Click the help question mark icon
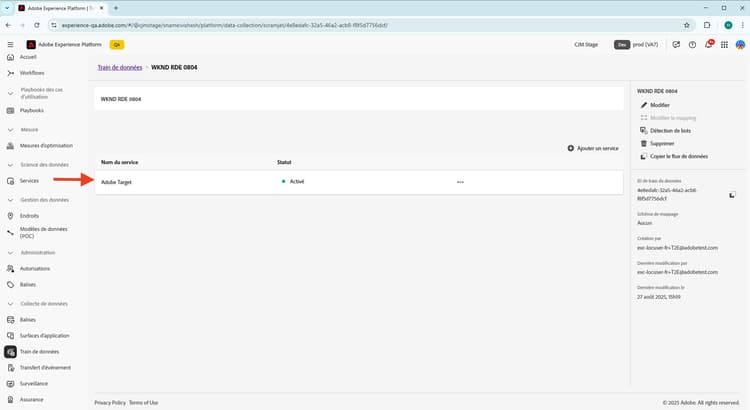The image size is (750, 410). pos(692,44)
